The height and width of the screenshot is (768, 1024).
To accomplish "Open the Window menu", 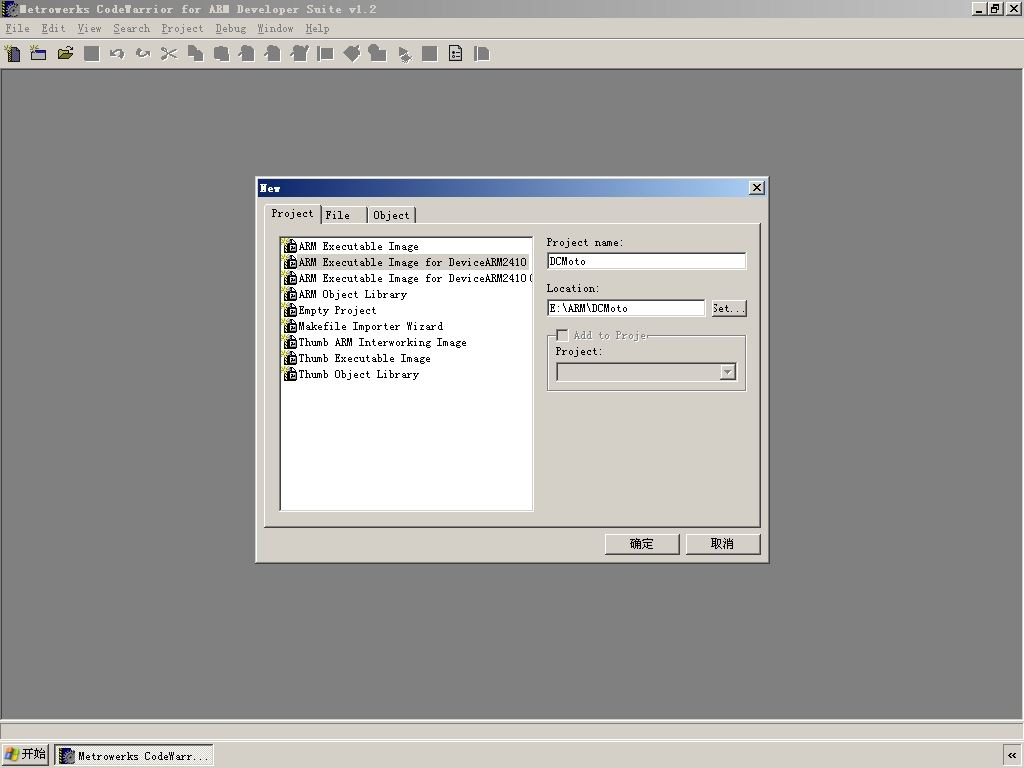I will coord(275,29).
